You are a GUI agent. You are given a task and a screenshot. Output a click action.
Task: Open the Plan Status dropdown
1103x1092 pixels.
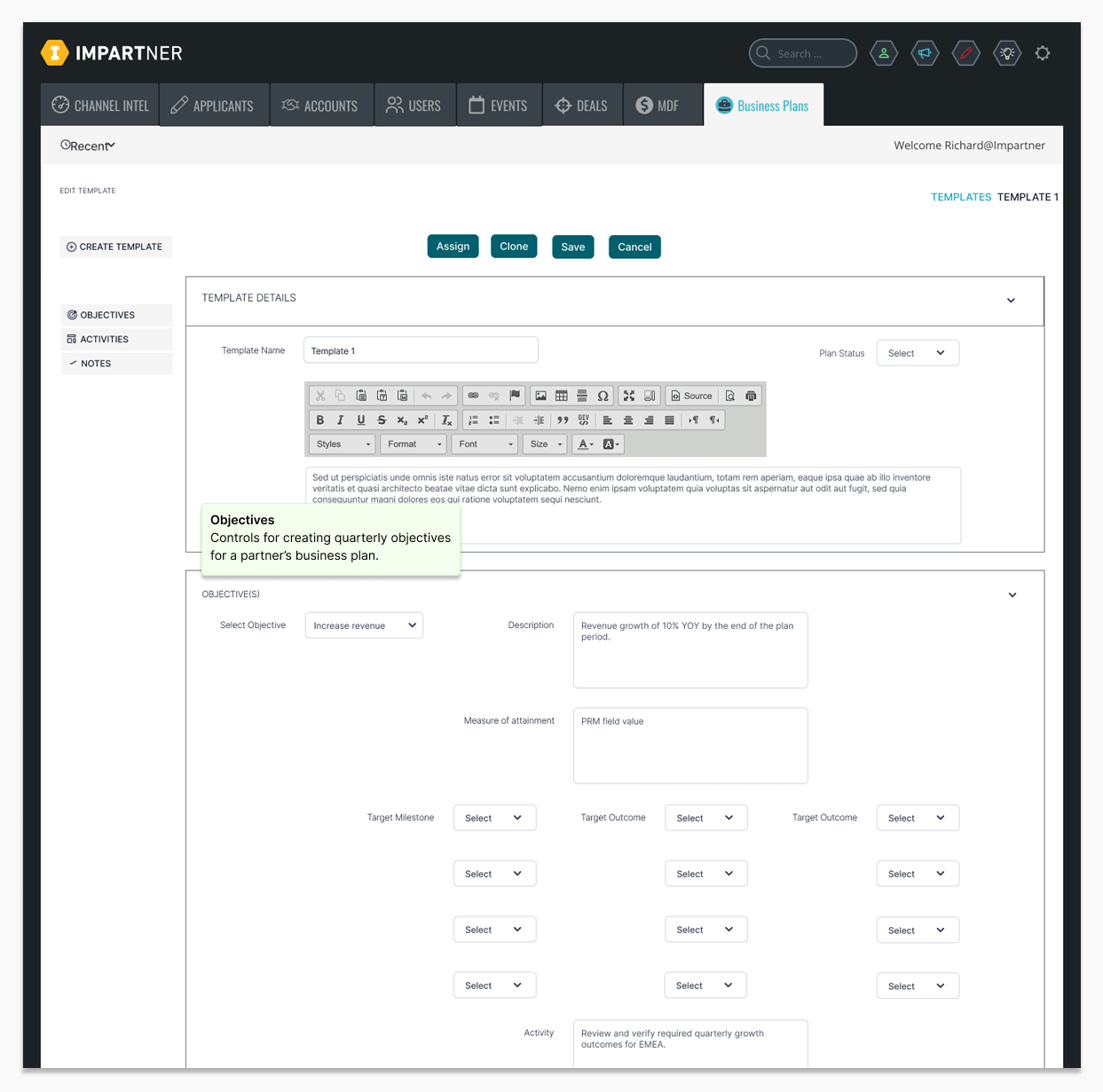pos(917,353)
